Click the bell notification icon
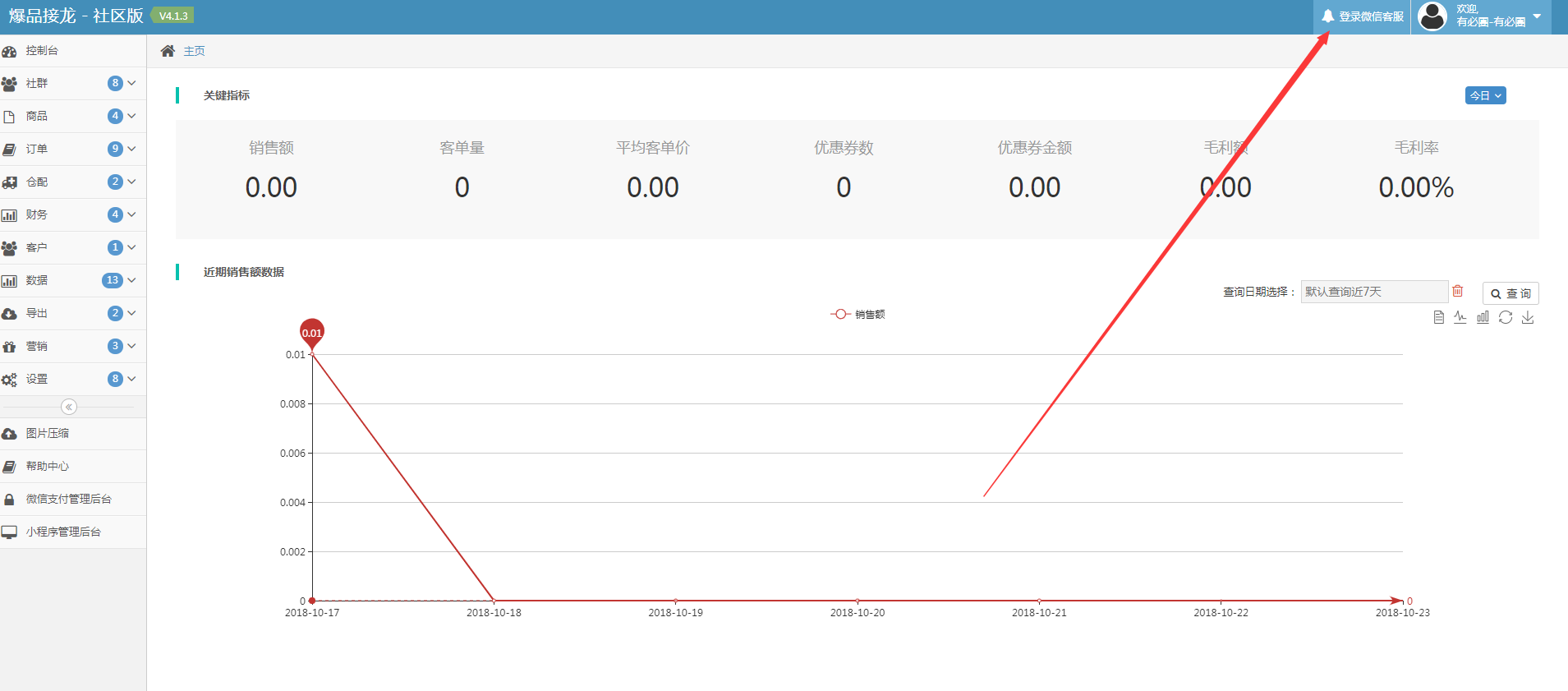This screenshot has height=691, width=1568. [1327, 16]
